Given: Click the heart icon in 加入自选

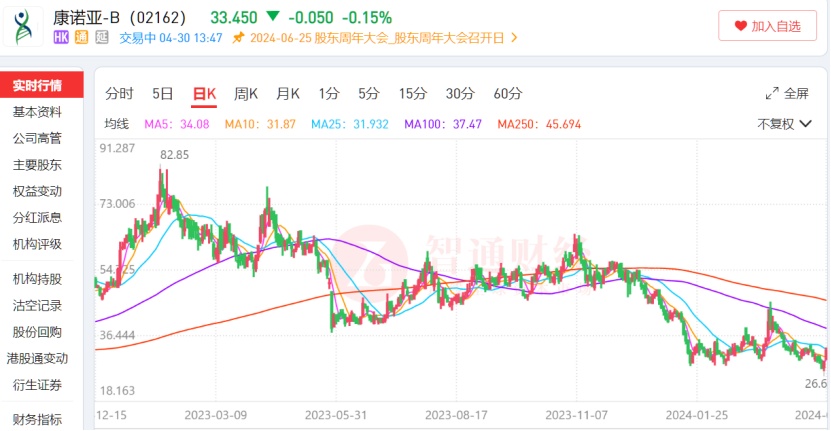Looking at the screenshot, I should tap(740, 26).
